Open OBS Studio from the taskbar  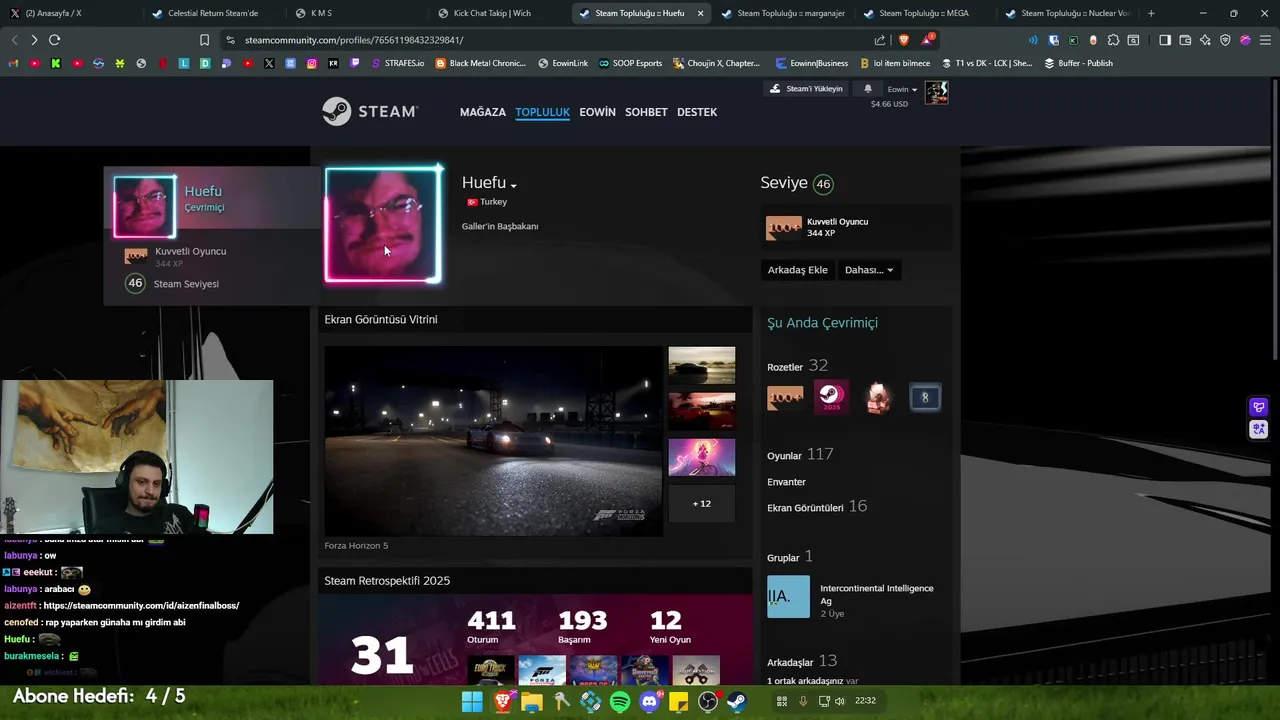(708, 702)
